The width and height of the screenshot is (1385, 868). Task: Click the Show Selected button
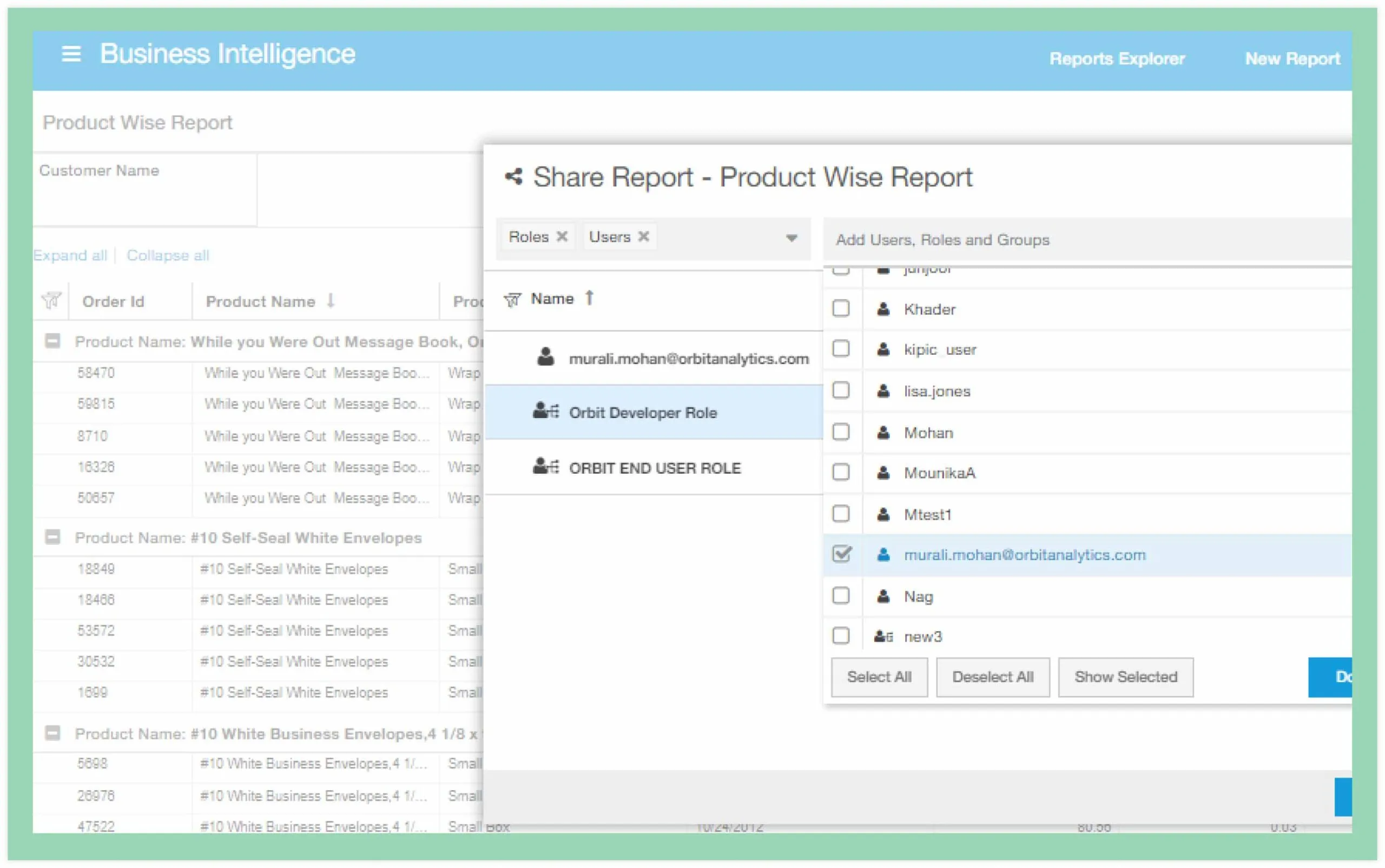click(x=1125, y=677)
